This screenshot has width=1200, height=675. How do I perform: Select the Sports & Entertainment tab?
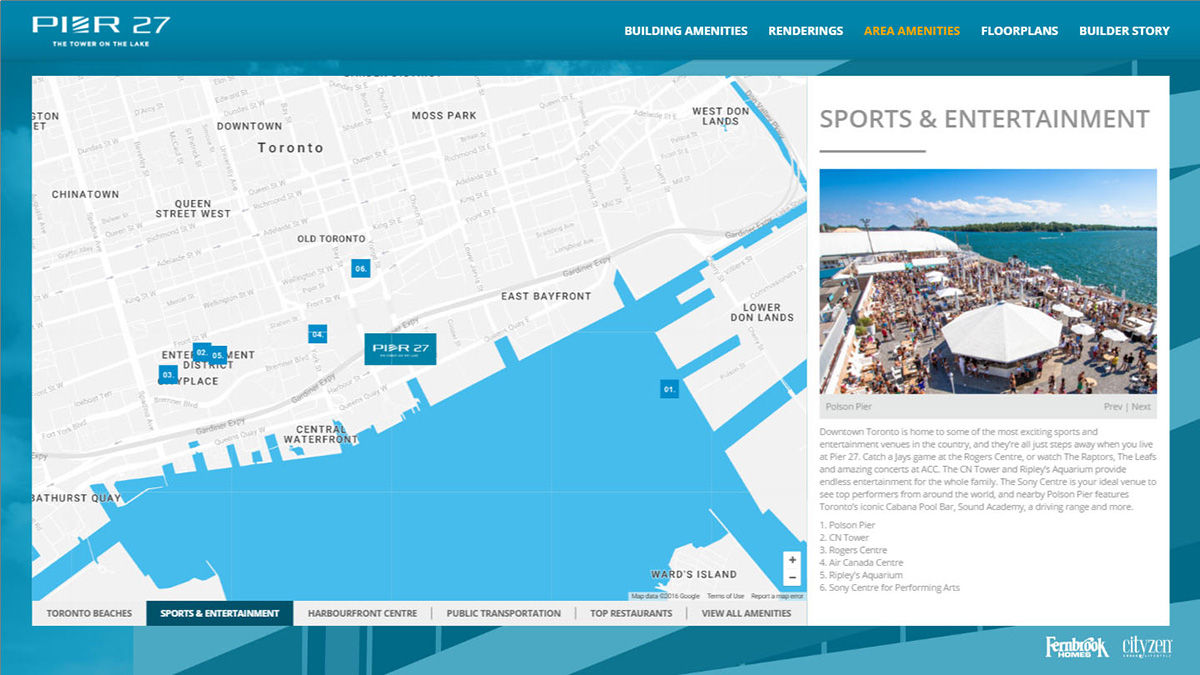(220, 613)
